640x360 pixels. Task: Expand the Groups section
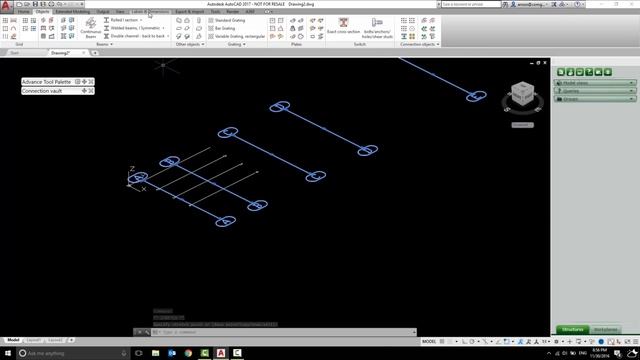(x=595, y=99)
